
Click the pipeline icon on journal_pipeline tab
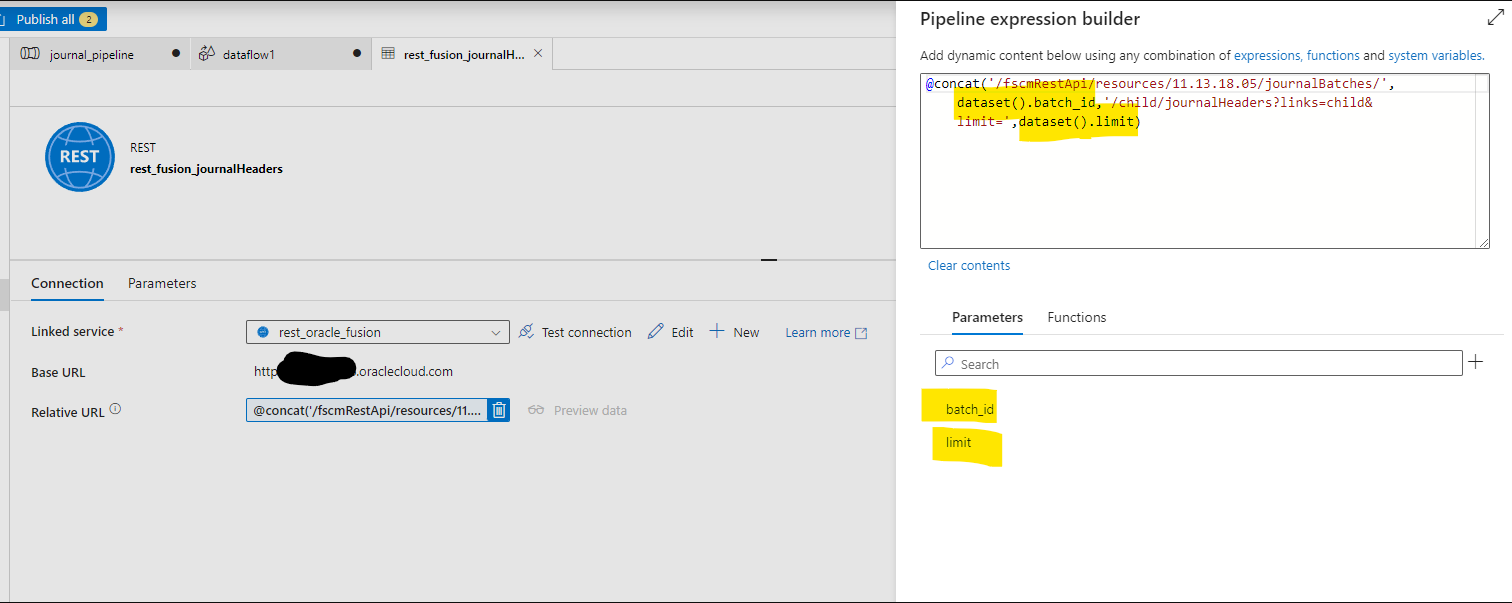(30, 54)
